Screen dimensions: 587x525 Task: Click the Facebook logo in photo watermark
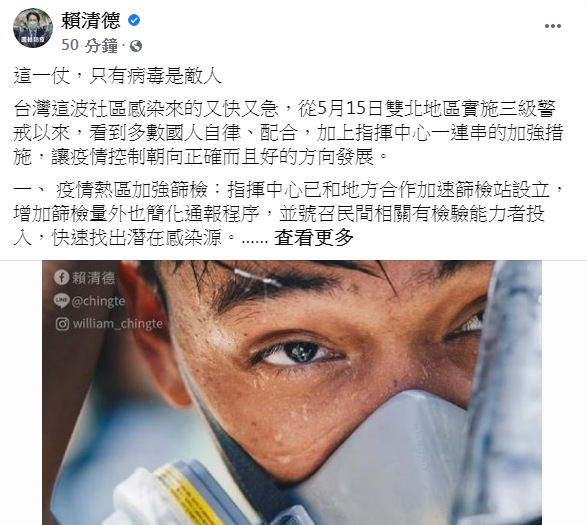[61, 277]
